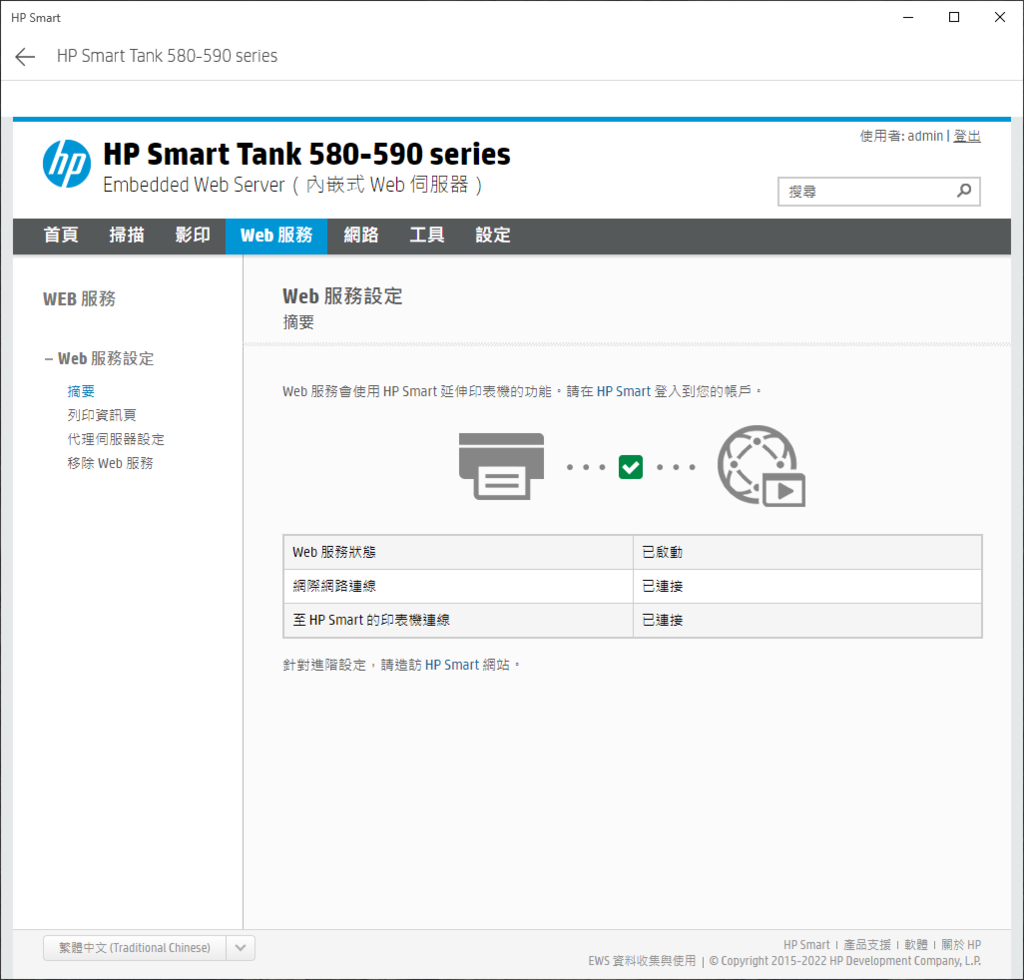Maximize the HP Smart window
Image resolution: width=1024 pixels, height=980 pixels.
(954, 18)
